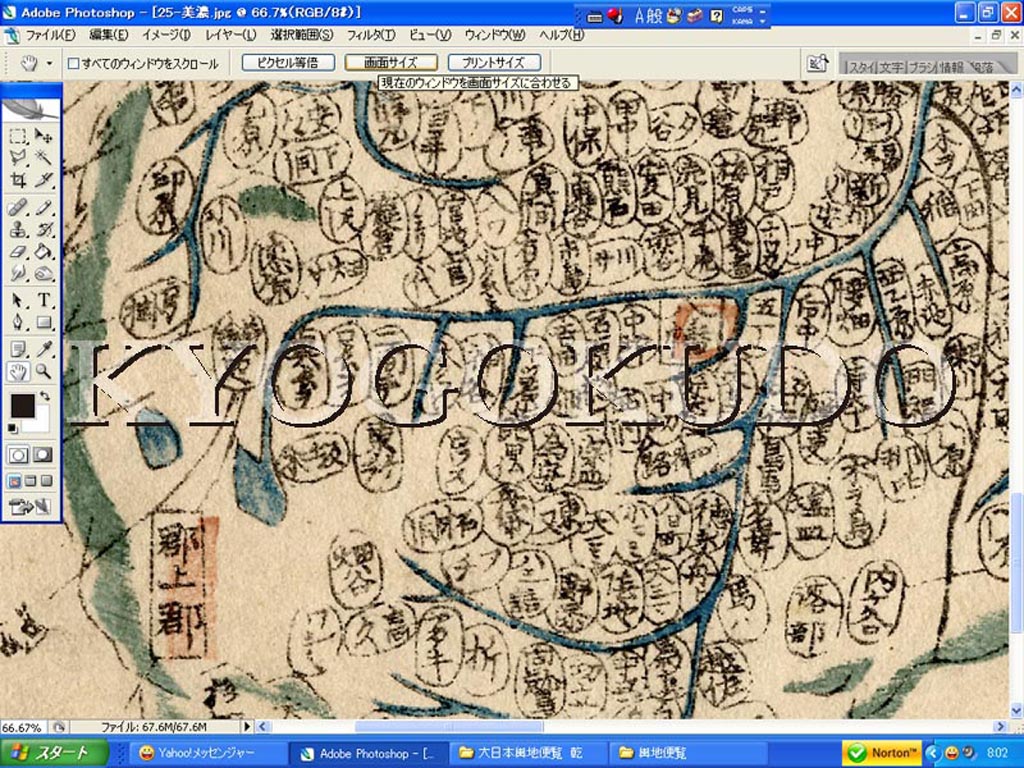Select the Hand tool in toolbox
The width and height of the screenshot is (1024, 768).
(18, 372)
